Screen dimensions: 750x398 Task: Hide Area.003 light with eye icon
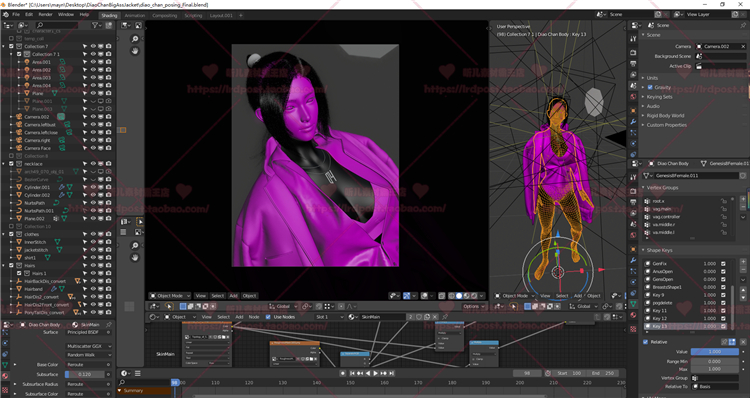pos(93,77)
